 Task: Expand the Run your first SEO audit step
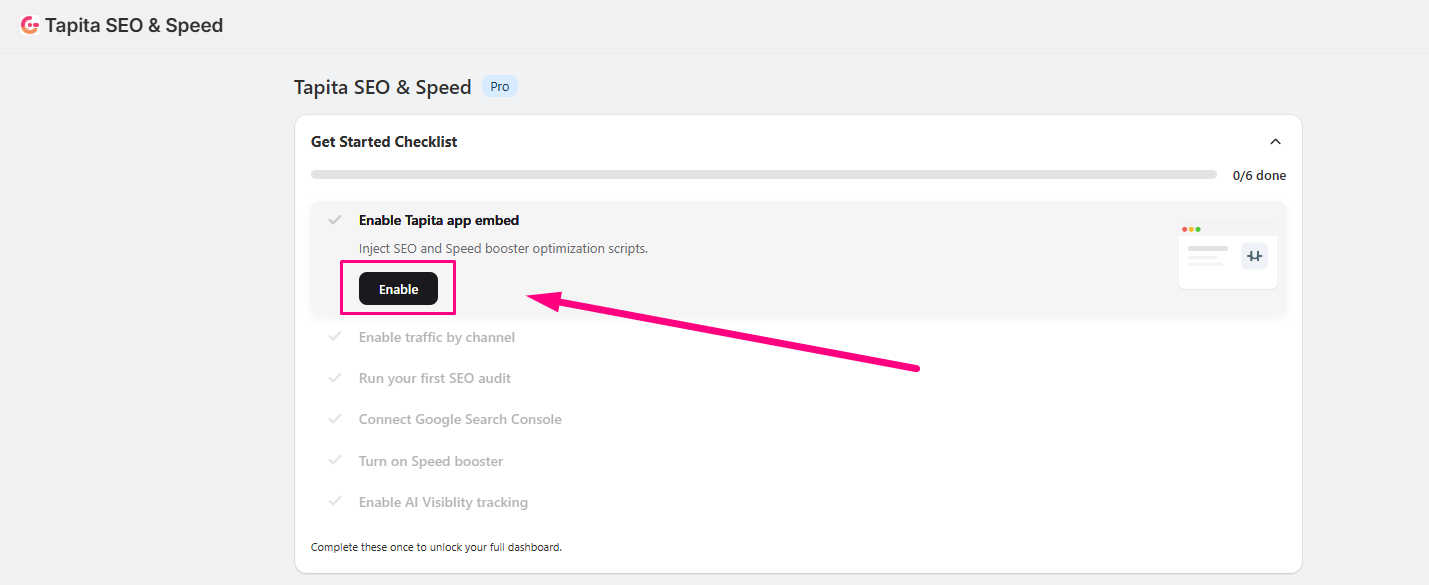click(435, 378)
